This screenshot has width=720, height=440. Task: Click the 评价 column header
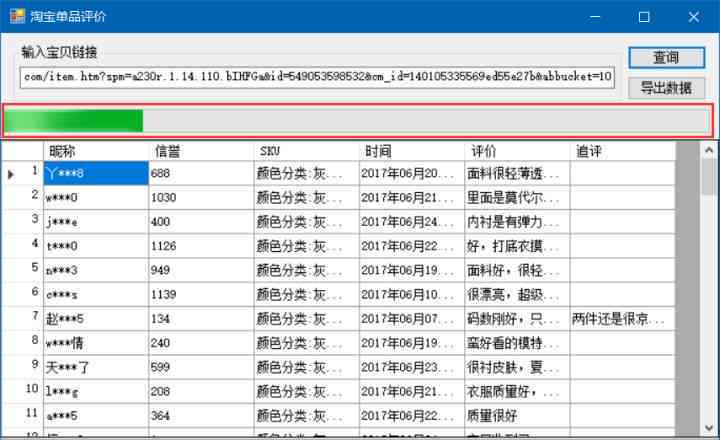pyautogui.click(x=517, y=151)
